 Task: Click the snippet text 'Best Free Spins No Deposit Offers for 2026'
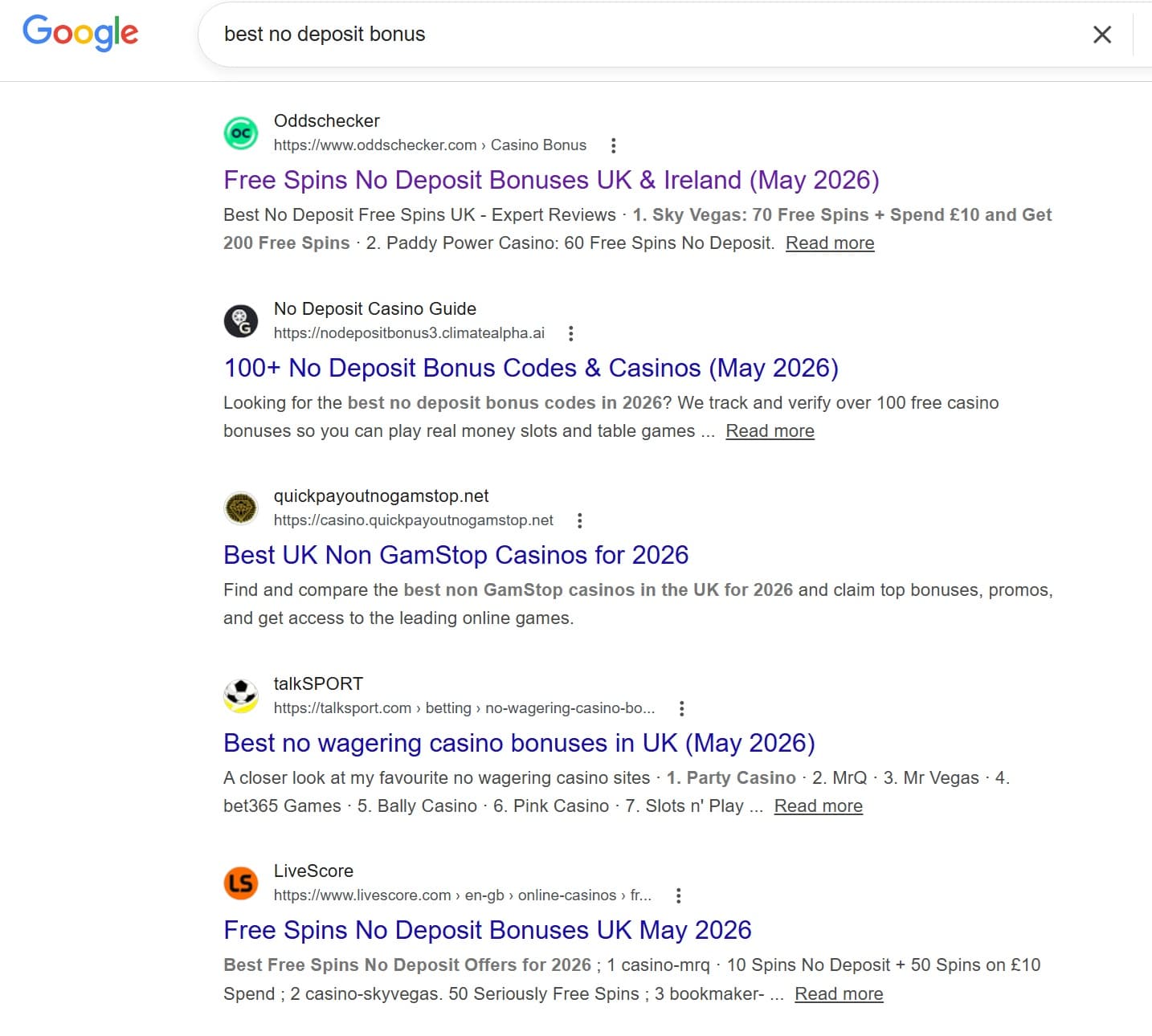[407, 965]
